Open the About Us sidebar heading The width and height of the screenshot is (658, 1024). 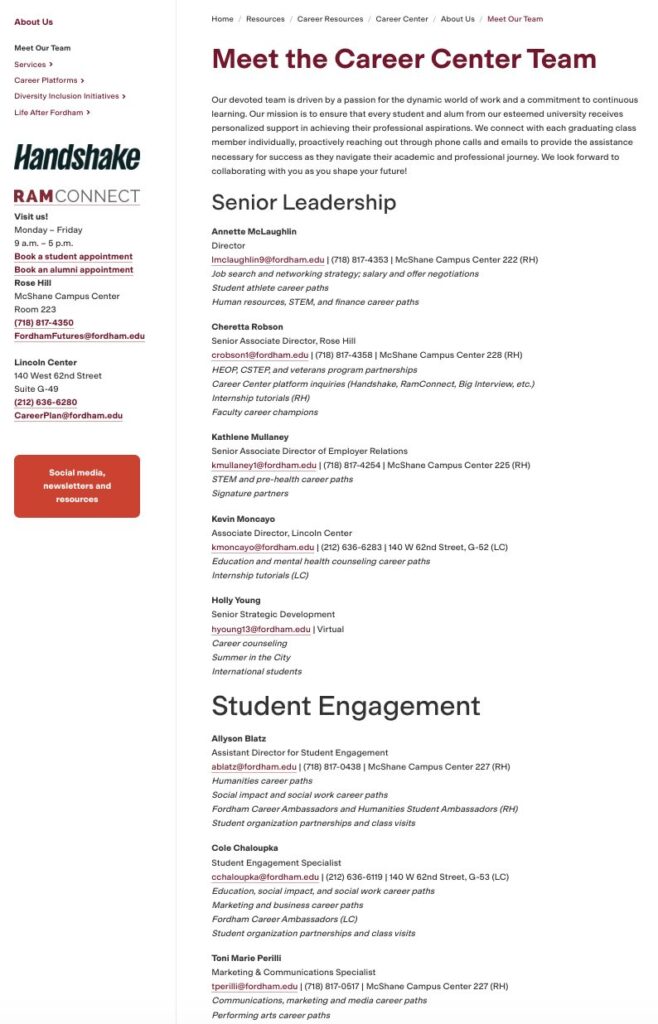pyautogui.click(x=34, y=22)
